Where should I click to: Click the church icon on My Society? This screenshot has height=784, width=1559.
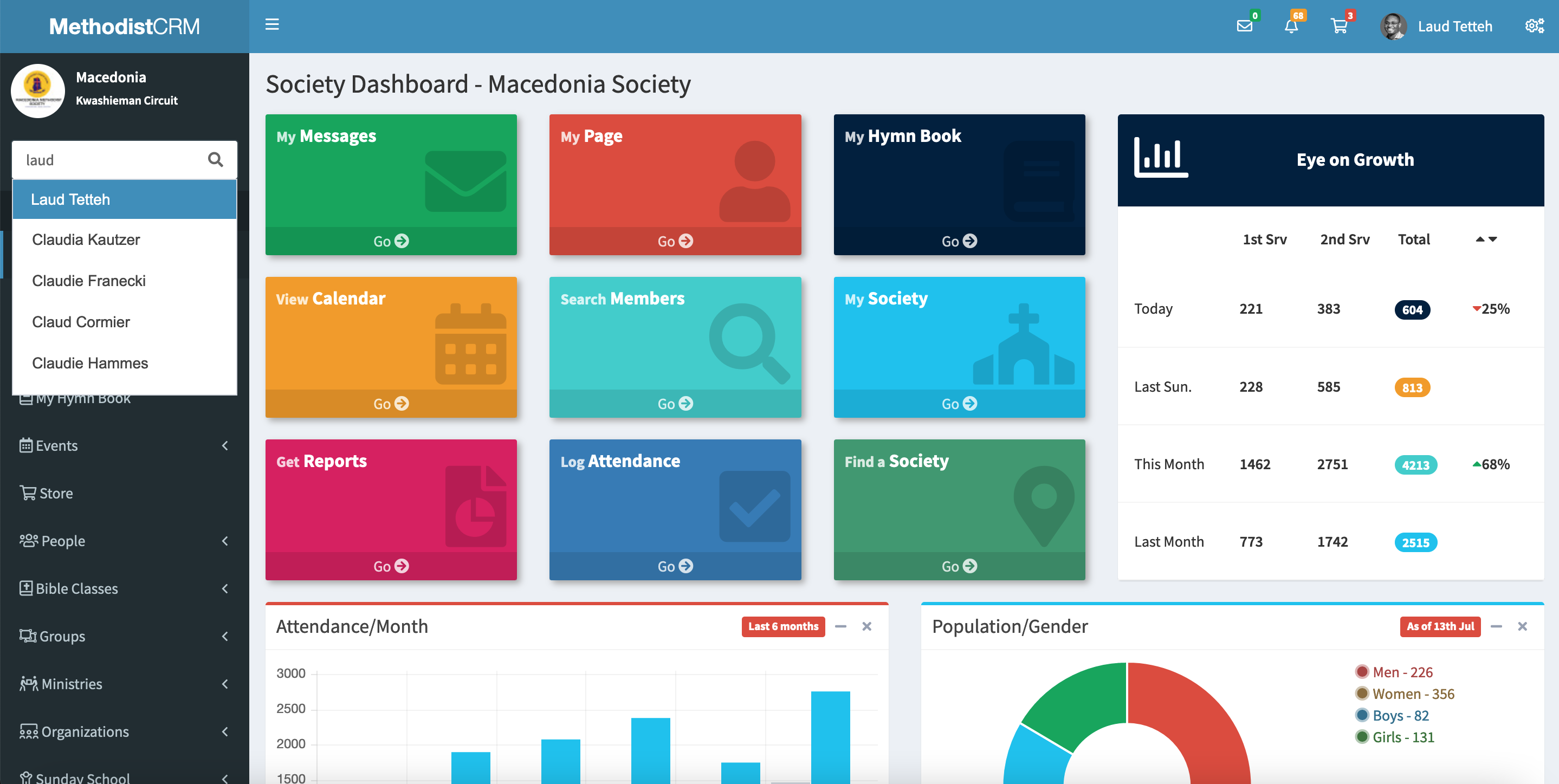tap(1024, 344)
